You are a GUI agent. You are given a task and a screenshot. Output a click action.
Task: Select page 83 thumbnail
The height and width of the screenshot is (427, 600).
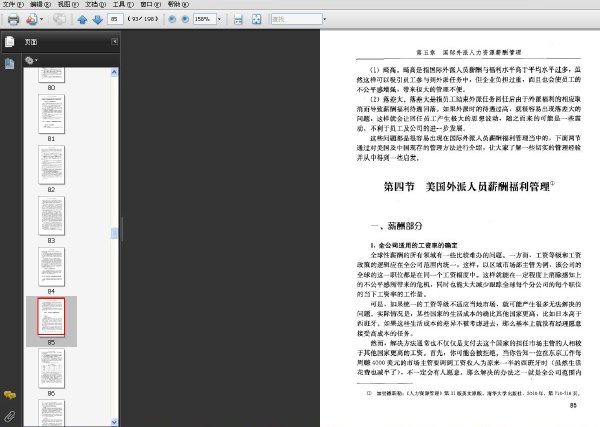coord(52,215)
